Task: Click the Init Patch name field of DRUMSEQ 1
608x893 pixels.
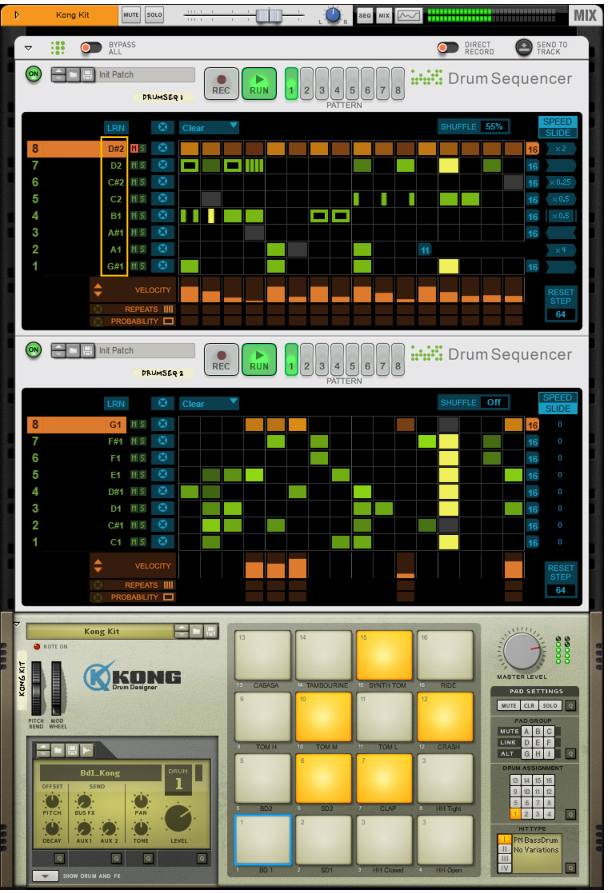Action: coord(146,75)
